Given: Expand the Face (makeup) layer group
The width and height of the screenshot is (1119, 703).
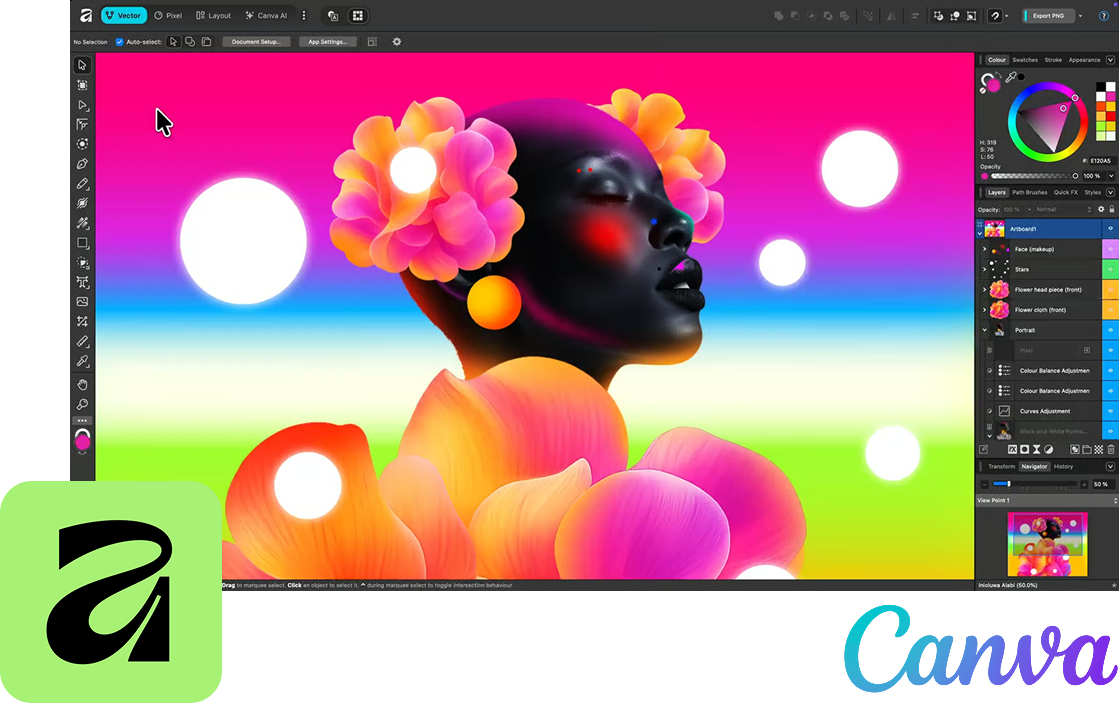Looking at the screenshot, I should [984, 249].
